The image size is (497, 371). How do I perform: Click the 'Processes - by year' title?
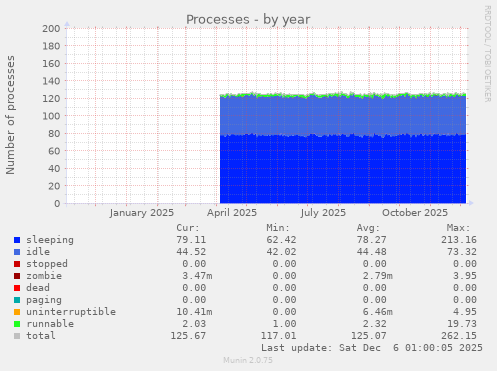pyautogui.click(x=248, y=20)
